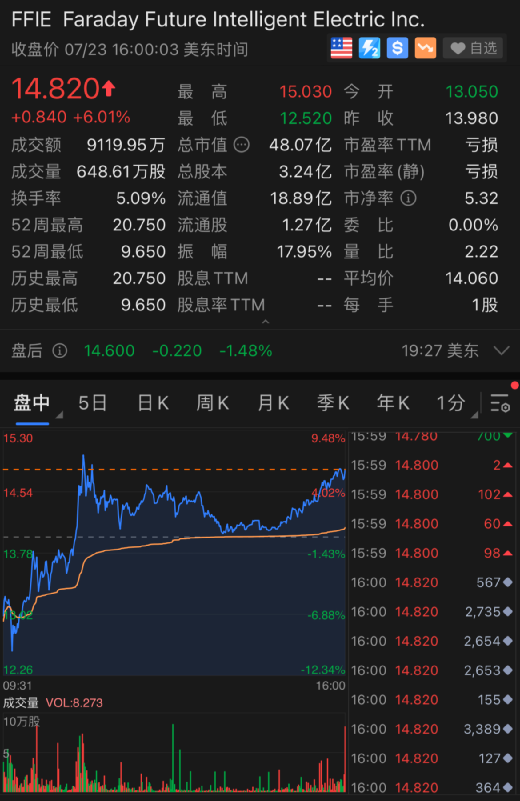This screenshot has width=520, height=801.
Task: Tap the 成交量 VOL:8.273 label
Action: tap(53, 703)
